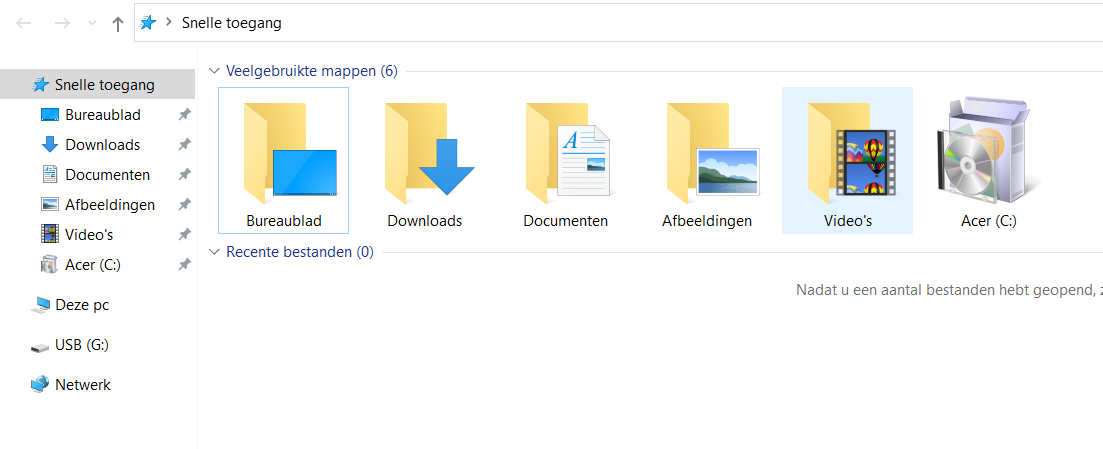This screenshot has height=449, width=1103.
Task: Select Snelle toegang in the sidebar
Action: (97, 84)
